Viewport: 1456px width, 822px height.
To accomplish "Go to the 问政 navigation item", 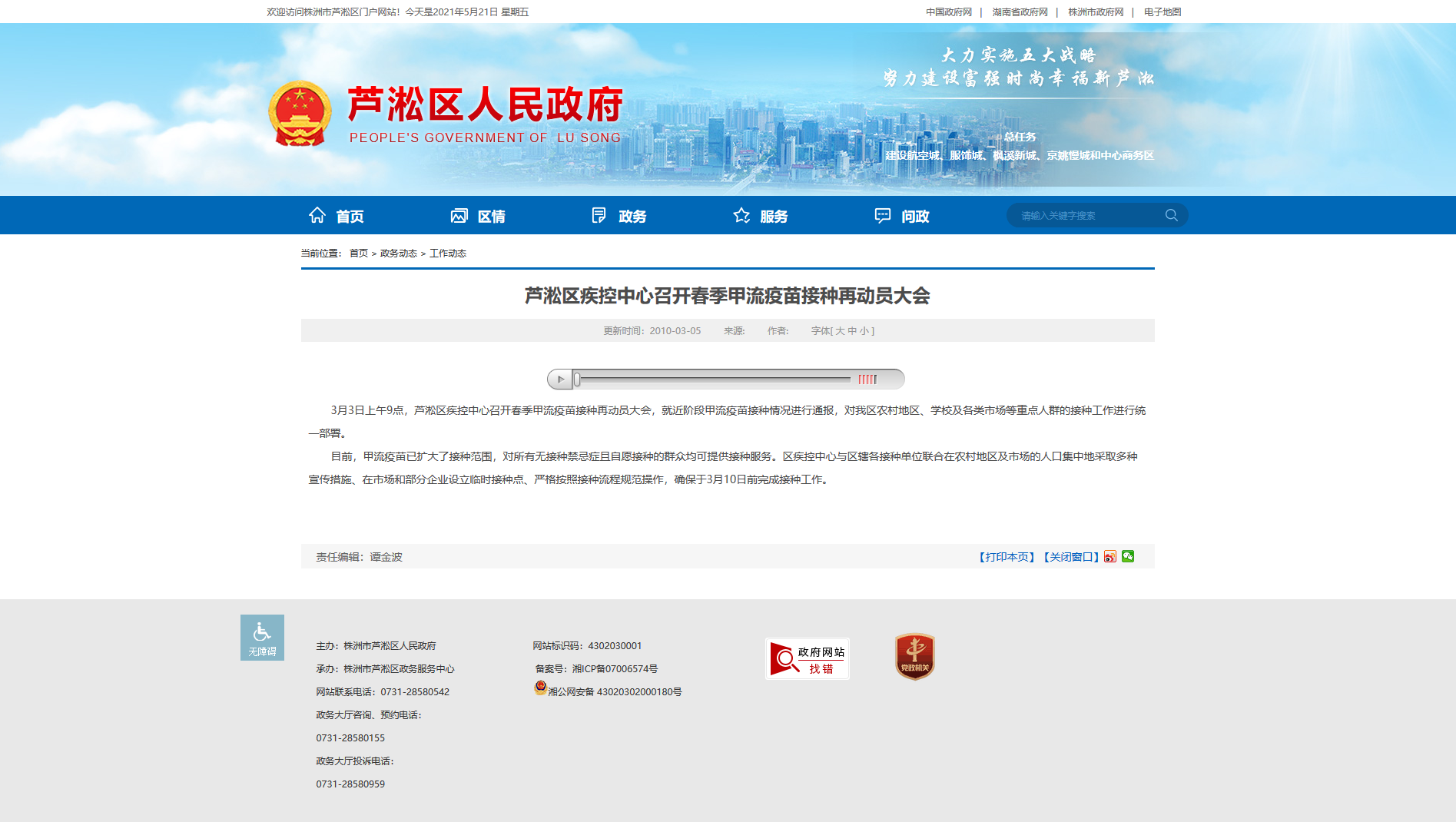I will (x=902, y=216).
